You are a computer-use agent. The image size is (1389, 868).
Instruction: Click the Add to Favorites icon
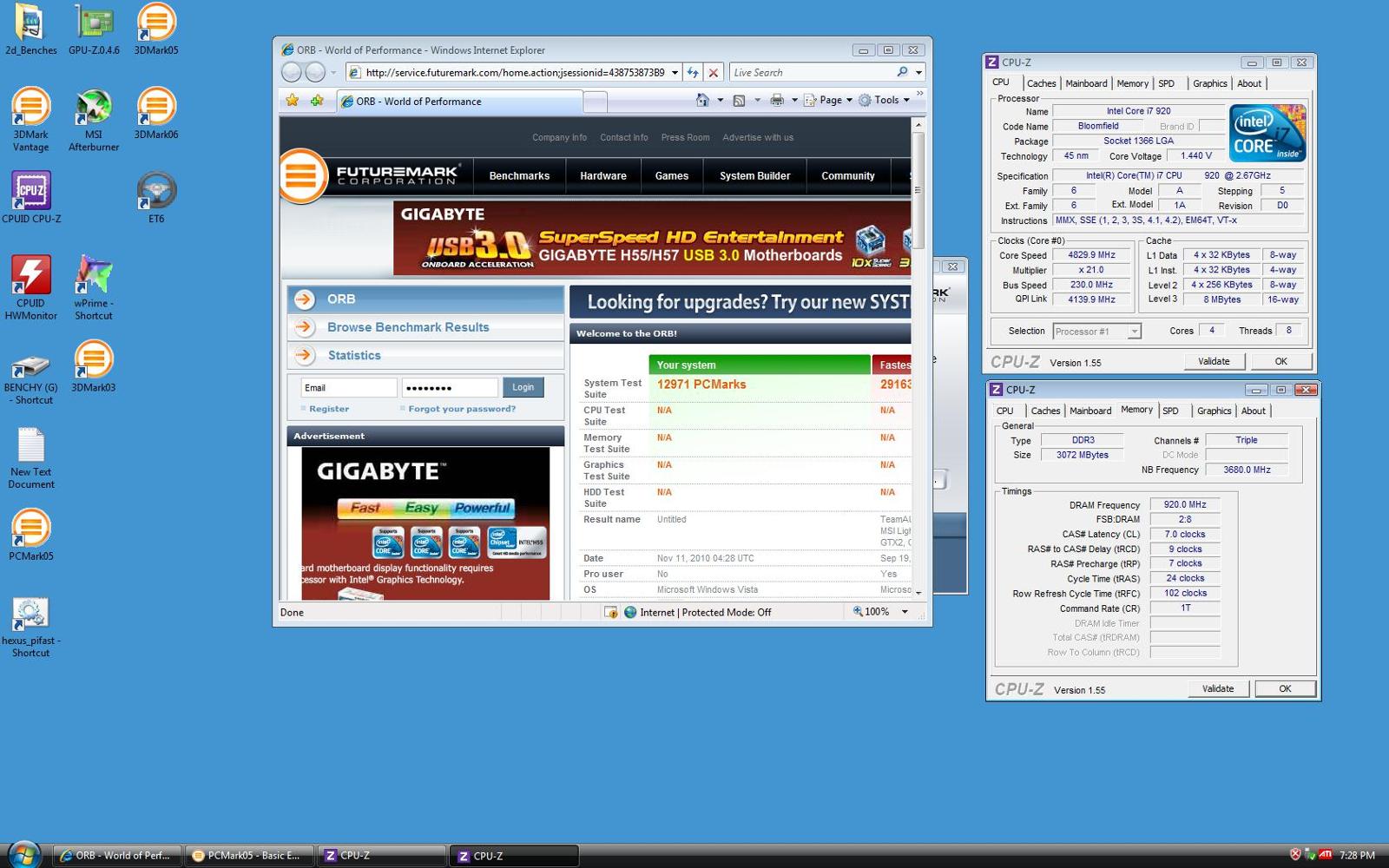(x=317, y=101)
